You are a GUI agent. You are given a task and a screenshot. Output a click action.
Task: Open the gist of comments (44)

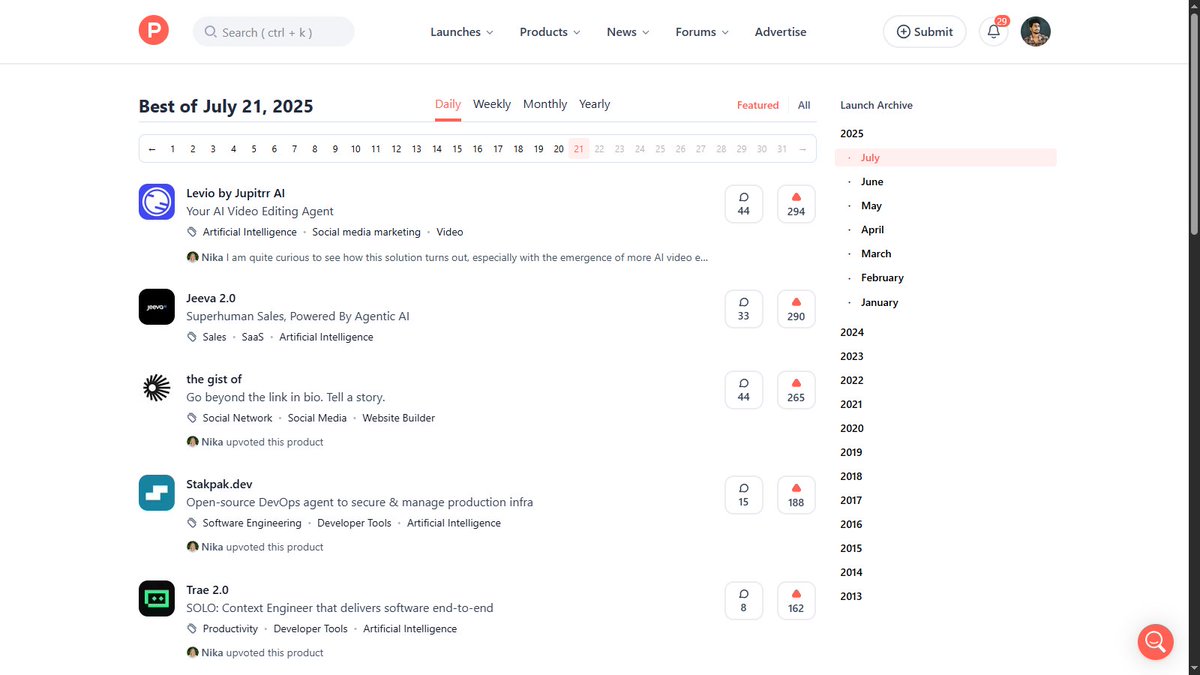(x=743, y=389)
